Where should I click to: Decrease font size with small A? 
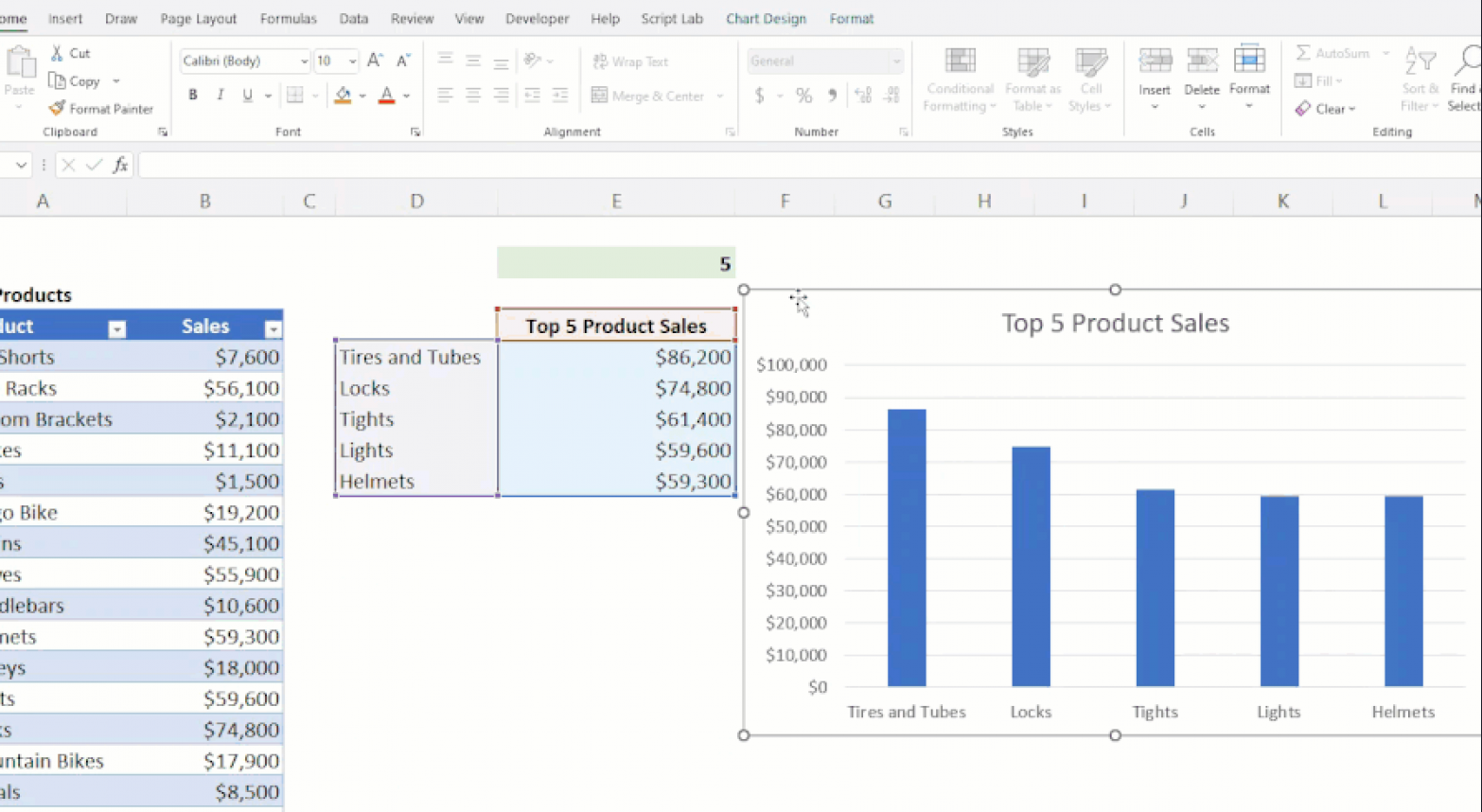tap(403, 61)
